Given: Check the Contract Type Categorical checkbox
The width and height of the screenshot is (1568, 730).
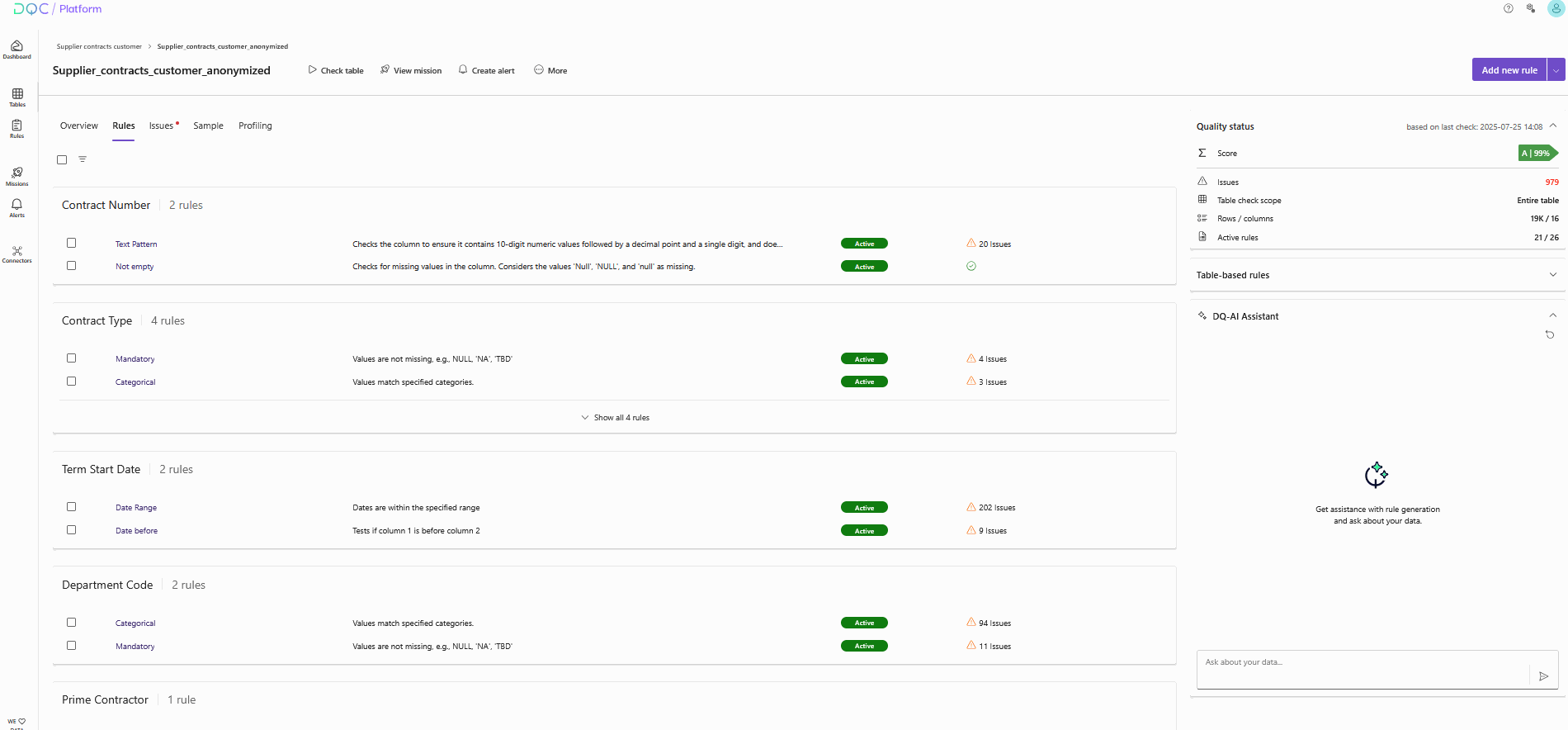Looking at the screenshot, I should coord(72,382).
